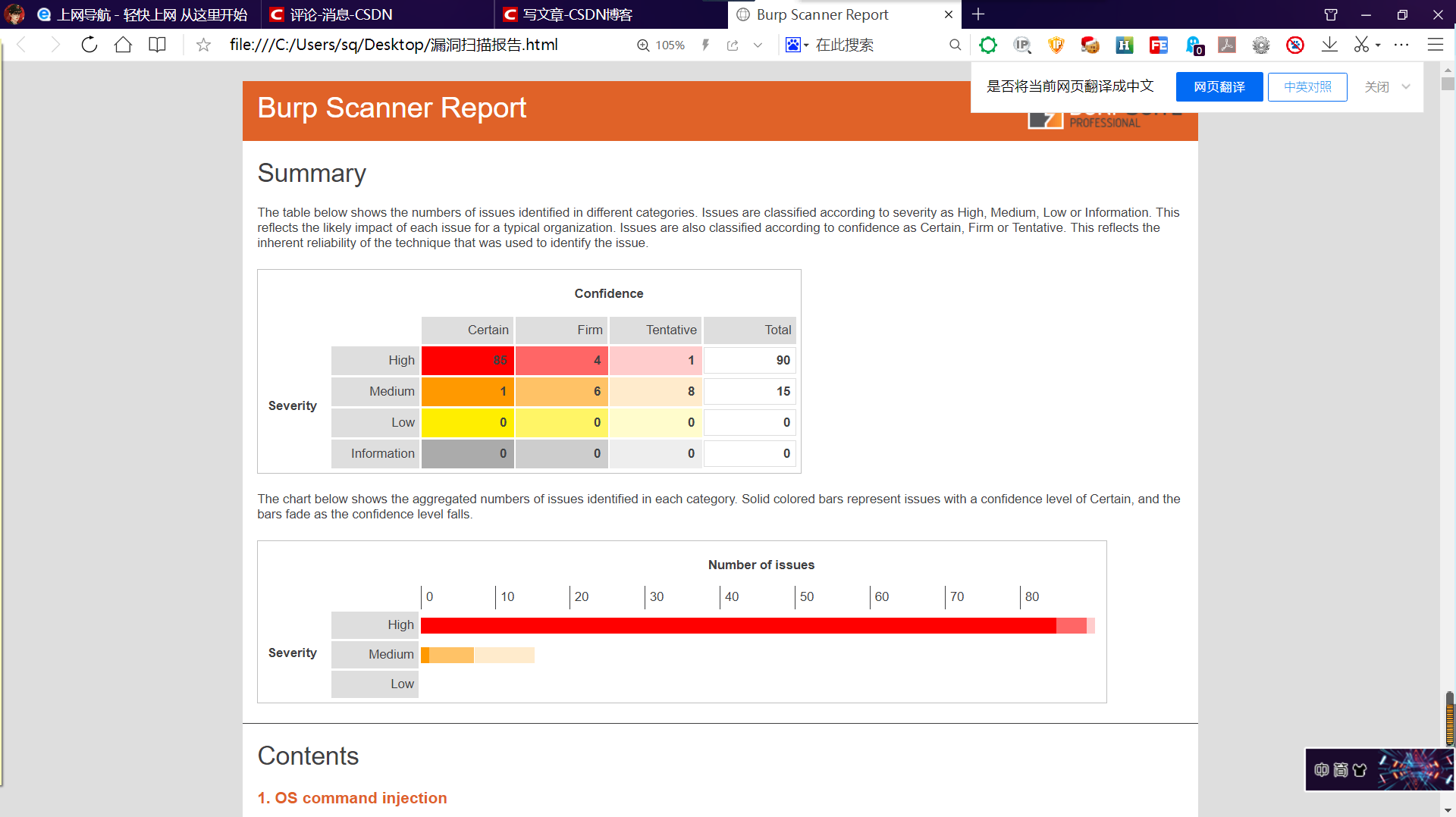Viewport: 1456px width, 817px height.
Task: Open Baidu search engine selector dropdown
Action: click(797, 45)
